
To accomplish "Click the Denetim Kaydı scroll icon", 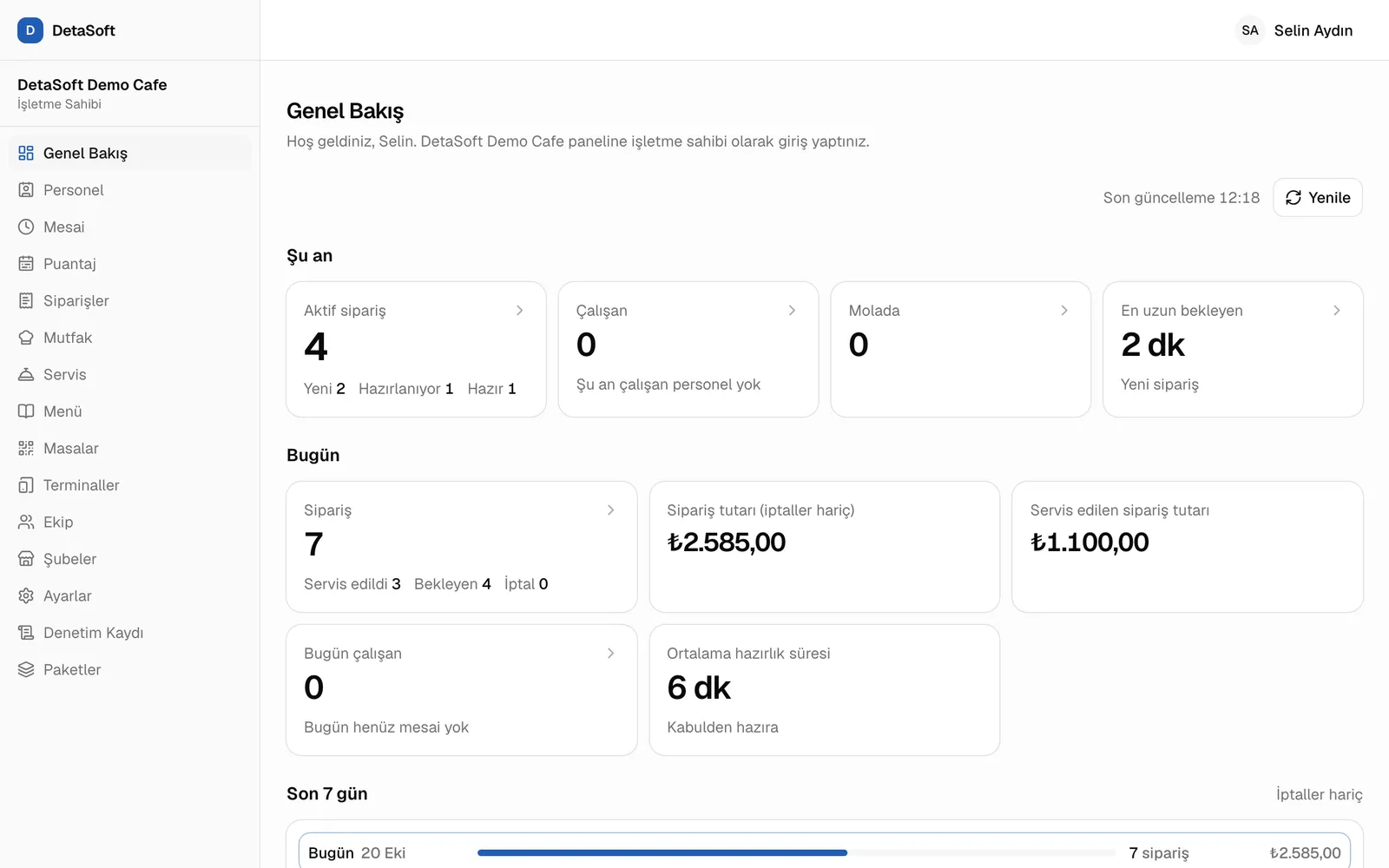I will [26, 633].
